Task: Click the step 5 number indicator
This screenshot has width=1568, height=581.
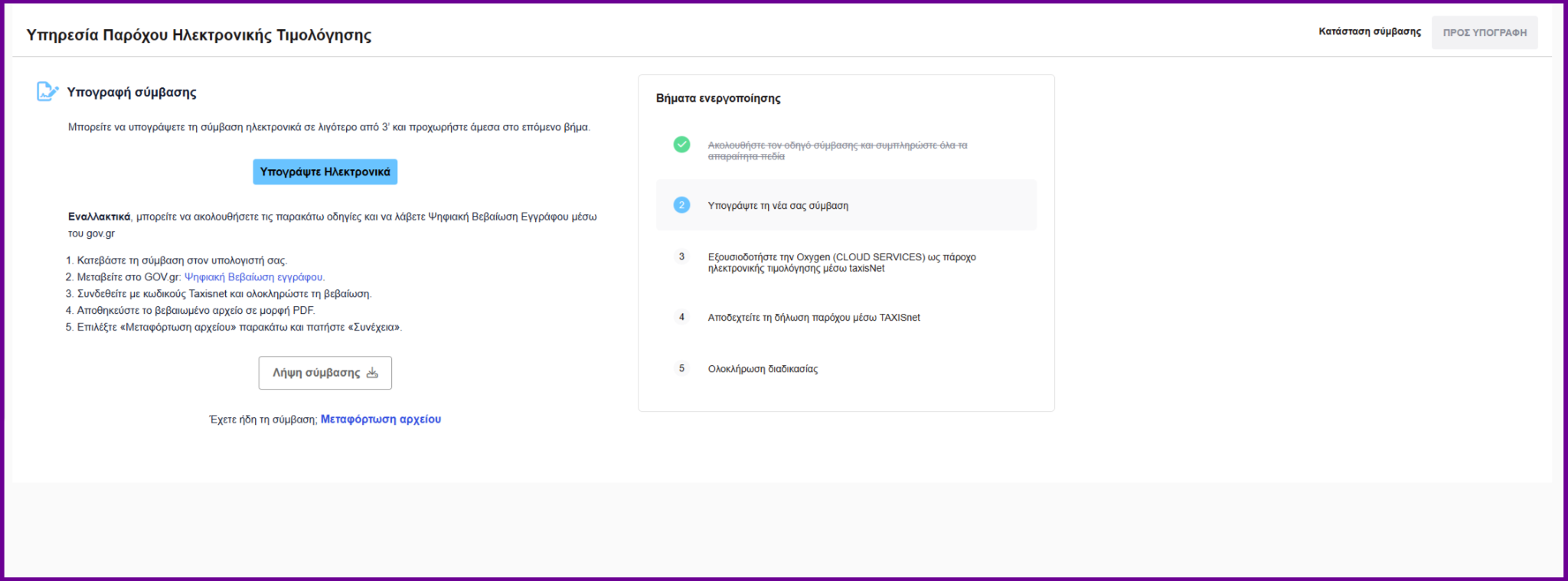Action: (681, 368)
